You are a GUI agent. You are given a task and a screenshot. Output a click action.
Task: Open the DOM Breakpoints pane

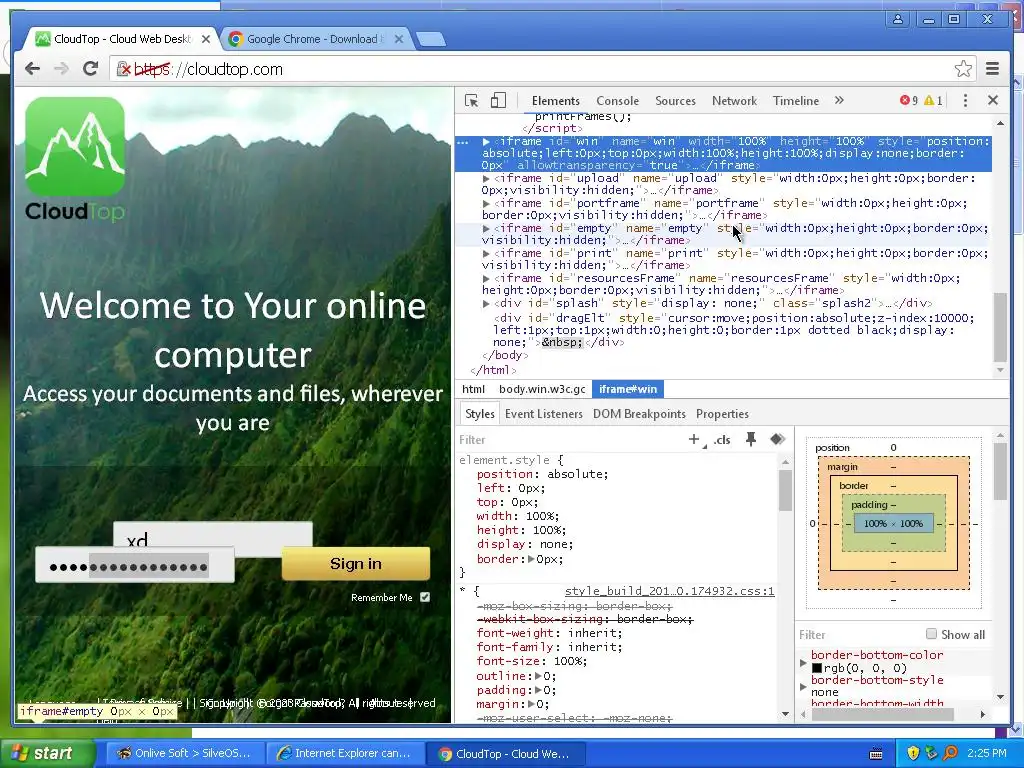click(639, 414)
